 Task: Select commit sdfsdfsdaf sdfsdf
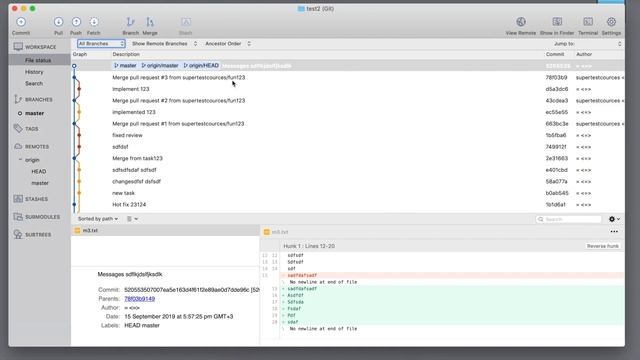[348, 170]
